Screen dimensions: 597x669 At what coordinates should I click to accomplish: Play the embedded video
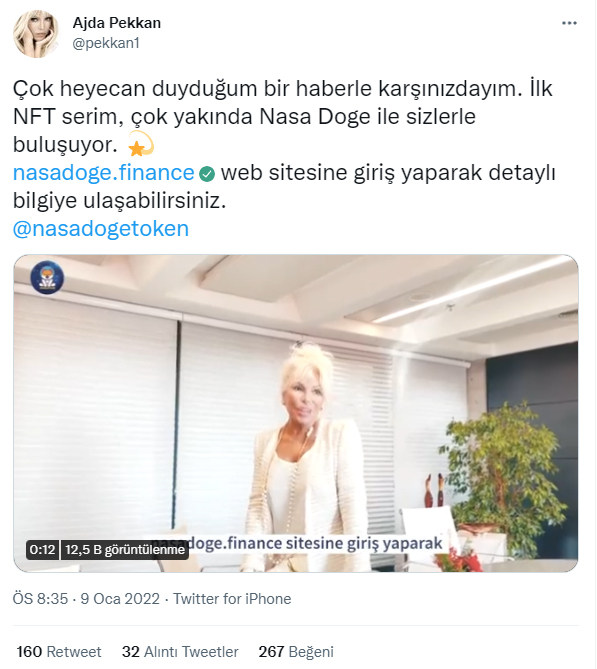click(296, 413)
